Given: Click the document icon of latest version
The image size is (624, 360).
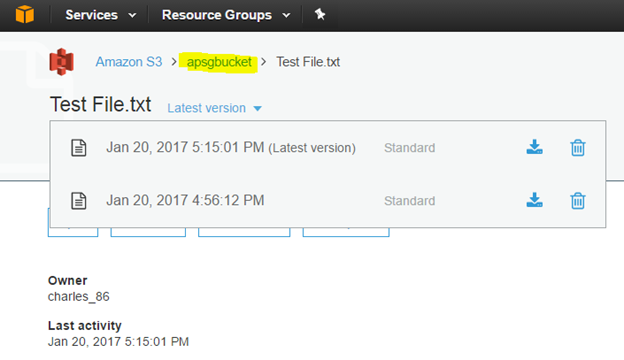Looking at the screenshot, I should 78,148.
